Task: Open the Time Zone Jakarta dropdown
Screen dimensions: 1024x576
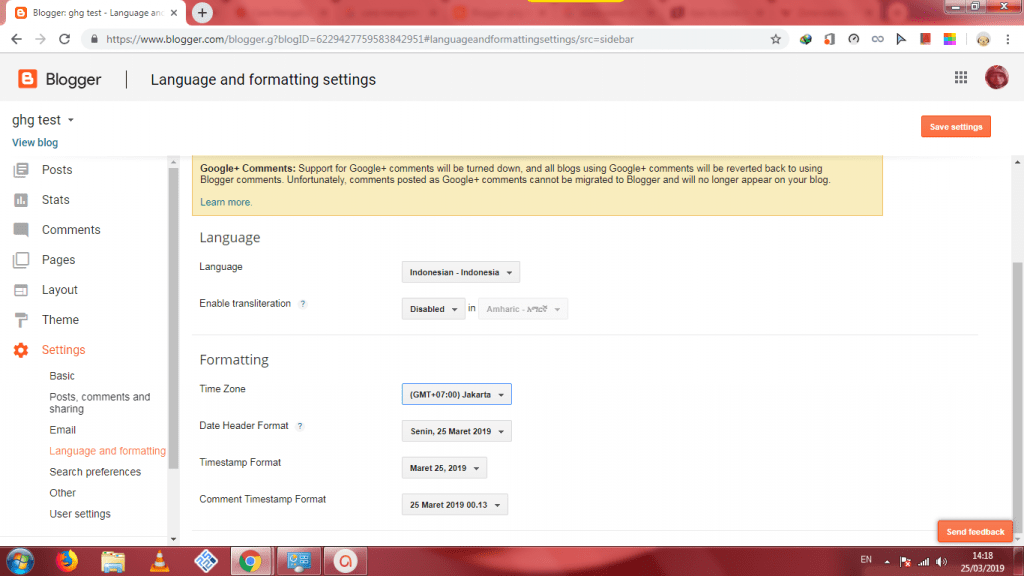Action: coord(456,394)
